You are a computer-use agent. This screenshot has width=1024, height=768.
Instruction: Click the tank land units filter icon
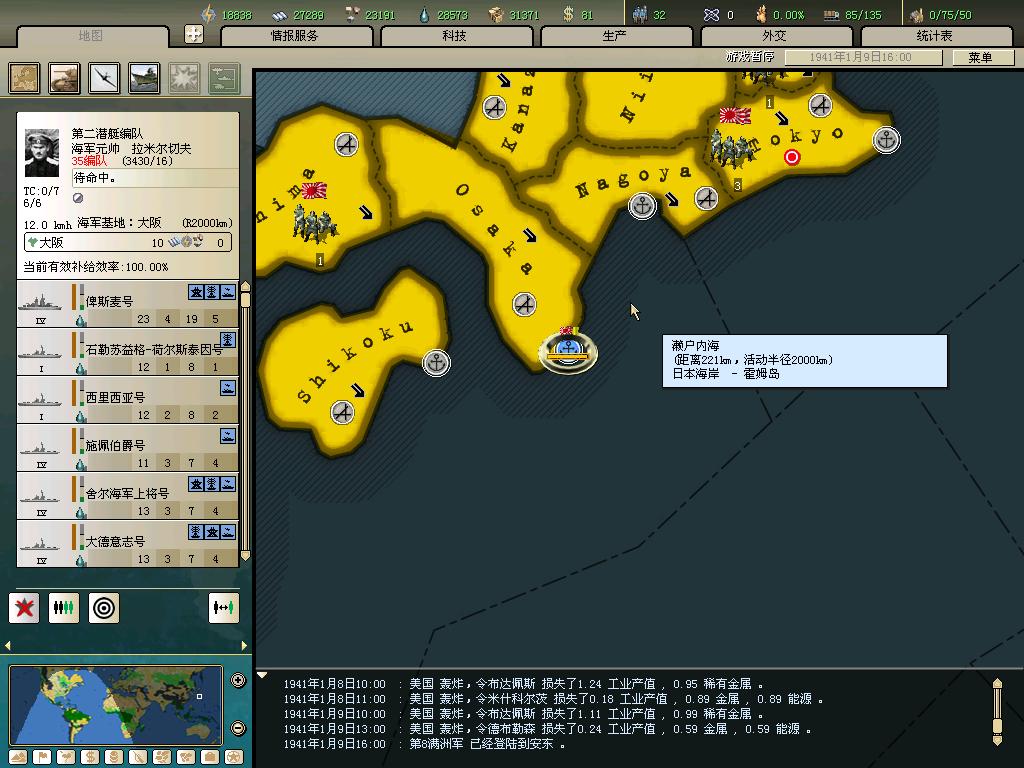click(65, 78)
